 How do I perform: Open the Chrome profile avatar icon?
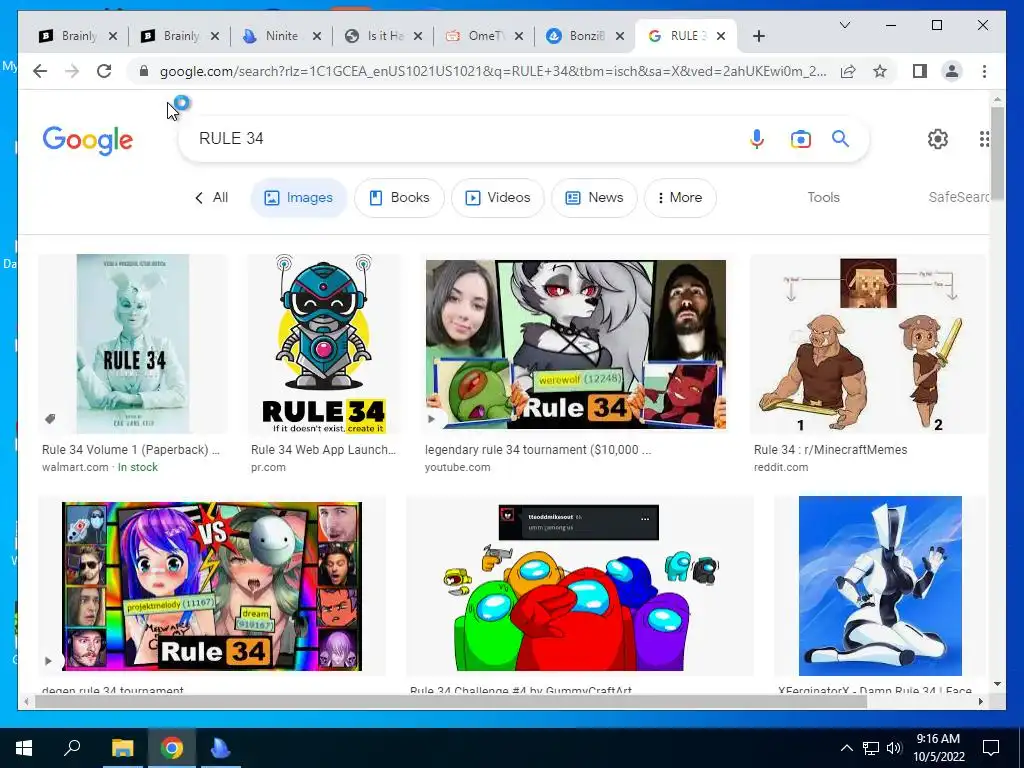click(952, 71)
